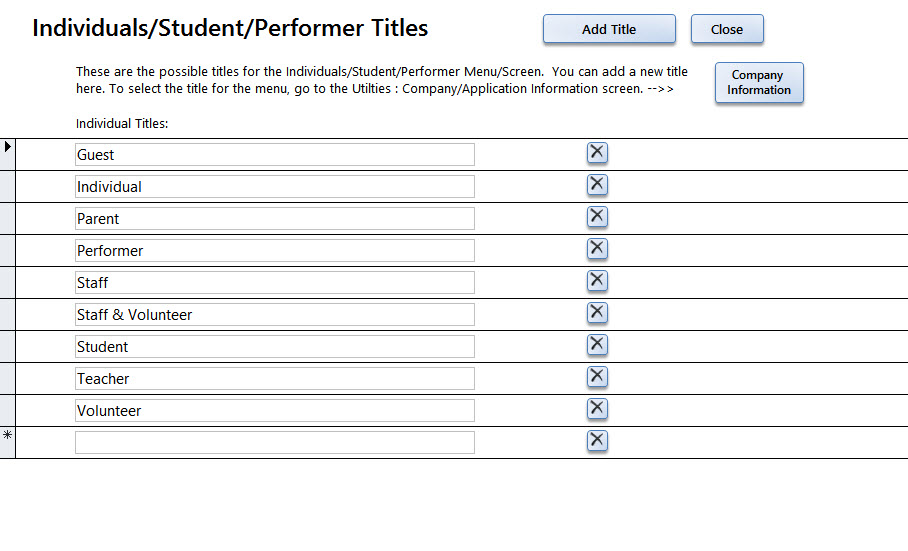Click the X next to Student
Image resolution: width=908 pixels, height=551 pixels.
[x=597, y=345]
